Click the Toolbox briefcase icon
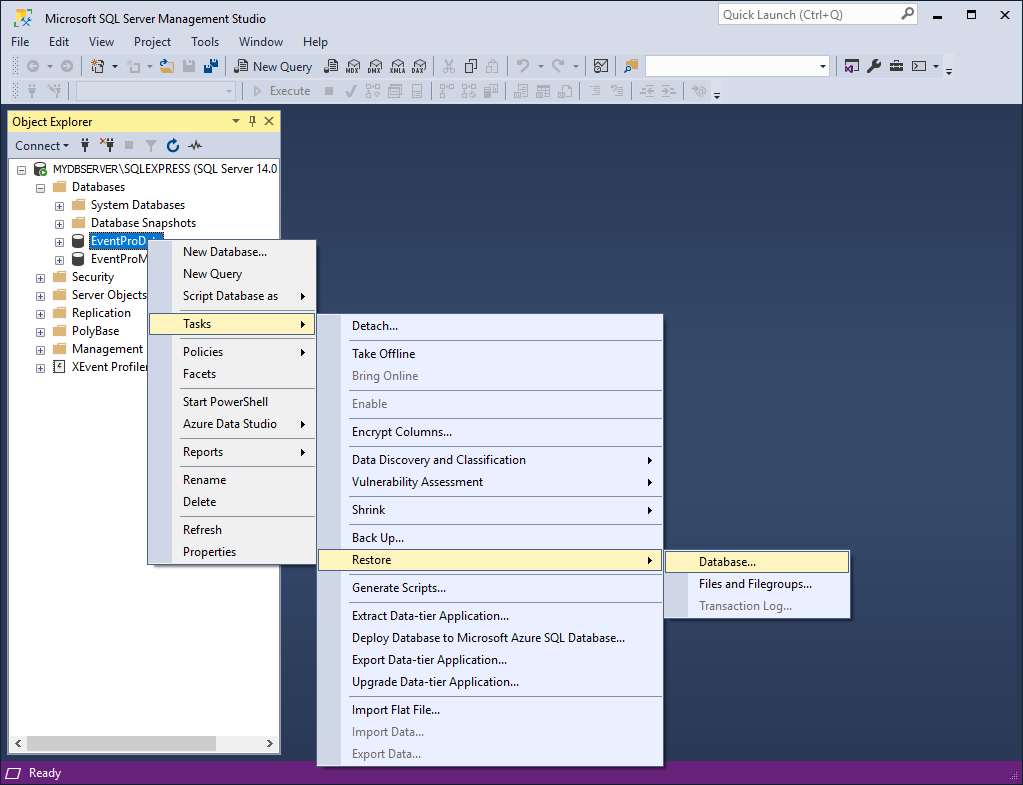 click(896, 67)
